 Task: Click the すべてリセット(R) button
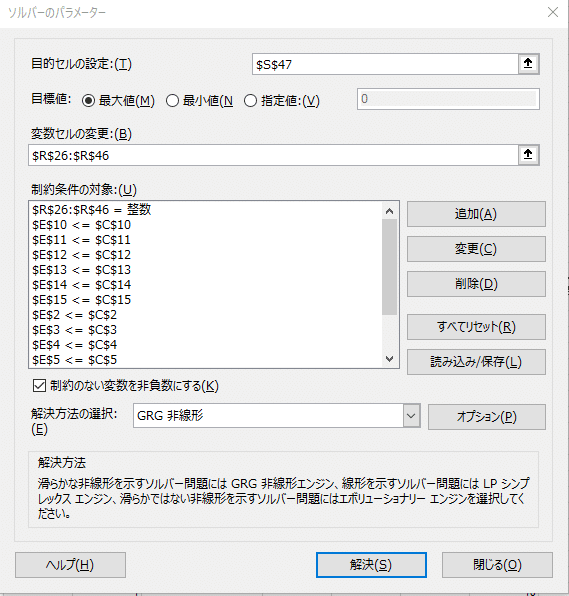[x=476, y=327]
